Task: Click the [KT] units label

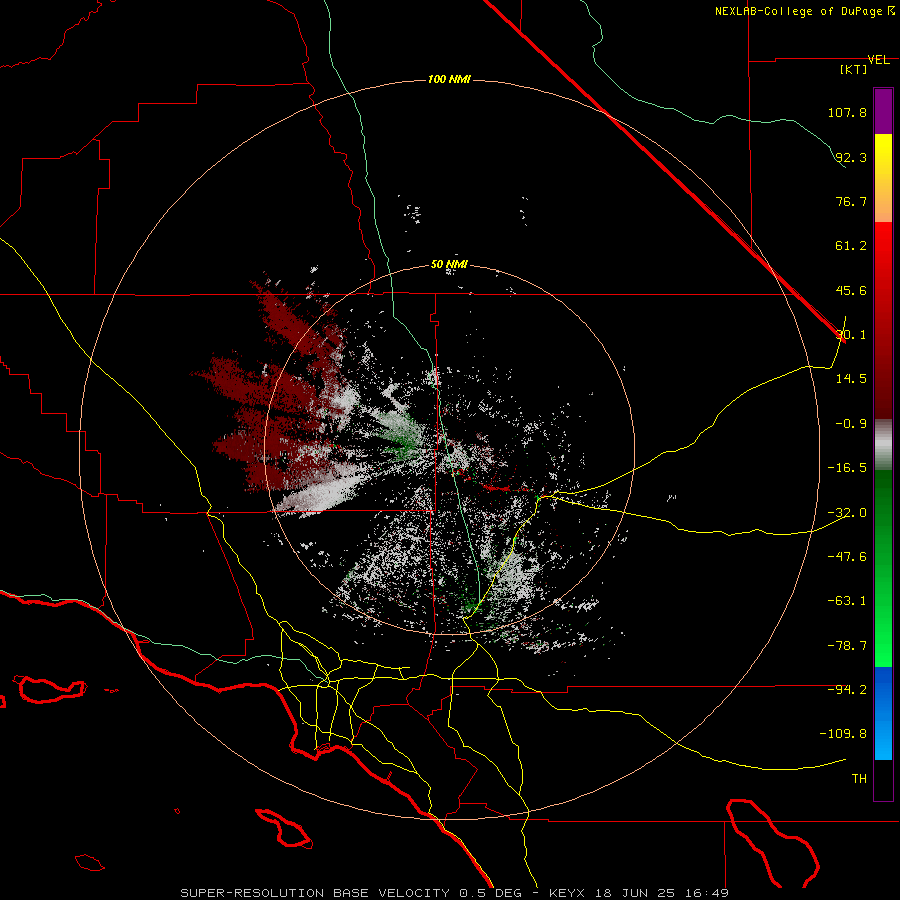Action: coord(854,69)
